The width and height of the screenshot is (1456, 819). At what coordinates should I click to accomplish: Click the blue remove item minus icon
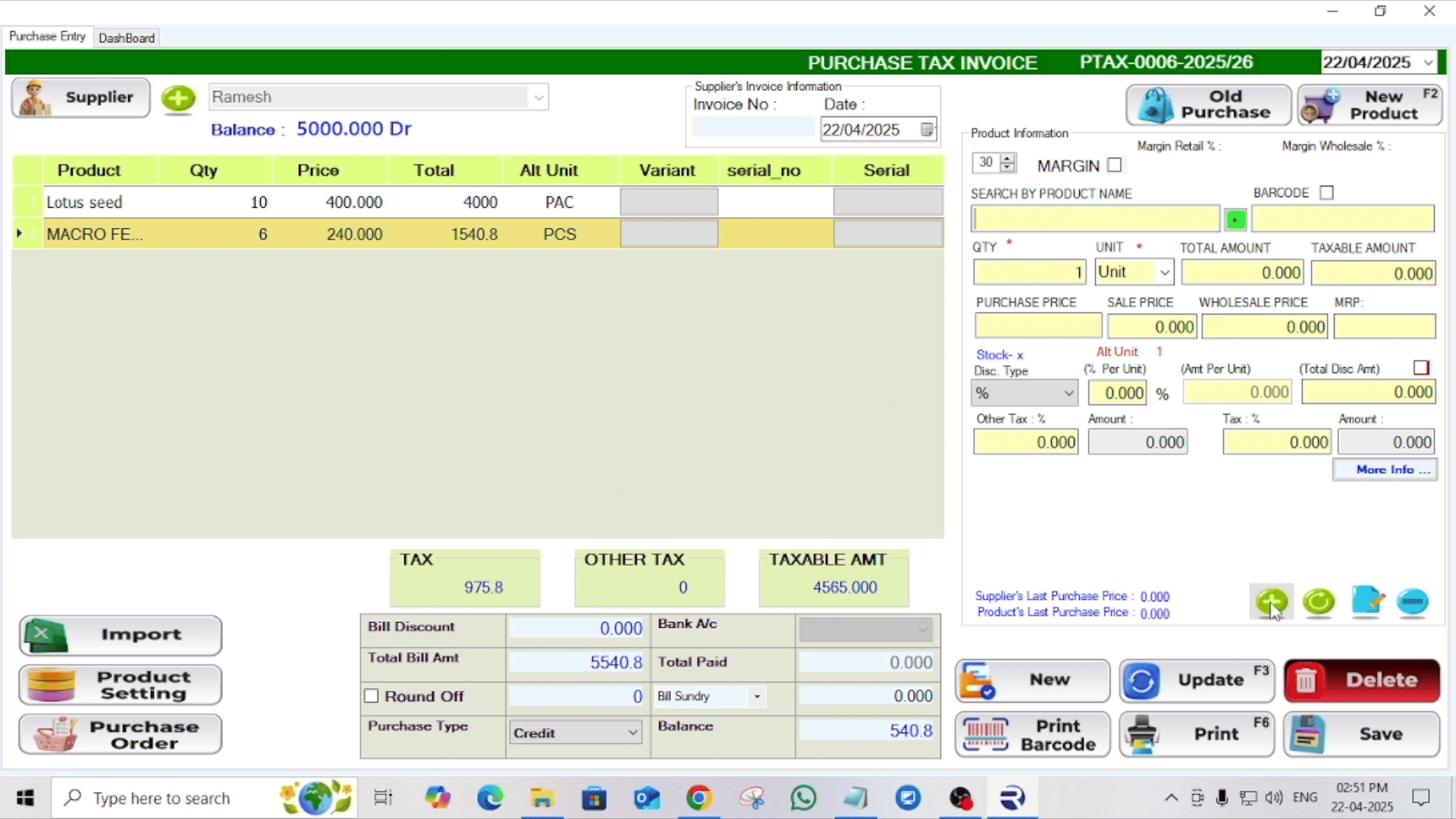(x=1412, y=602)
